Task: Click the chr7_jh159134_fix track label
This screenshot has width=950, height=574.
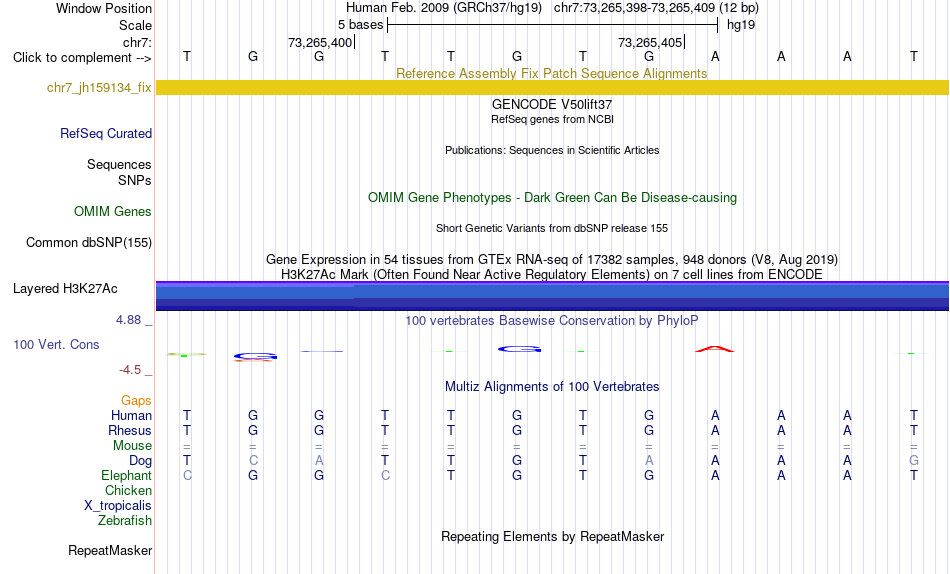Action: 99,87
